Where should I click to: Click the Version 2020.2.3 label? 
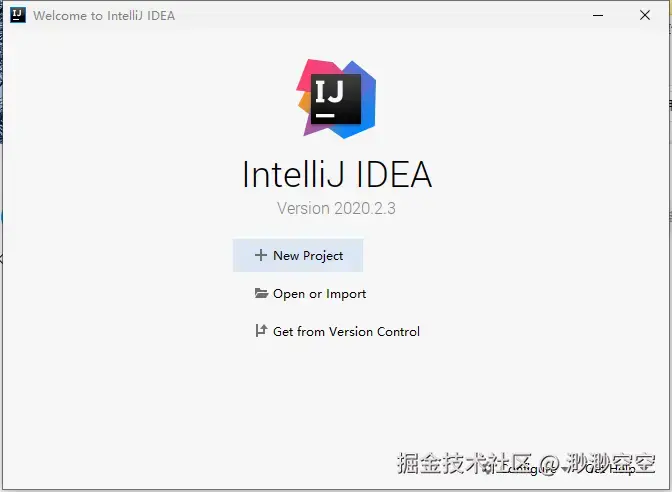pyautogui.click(x=336, y=208)
